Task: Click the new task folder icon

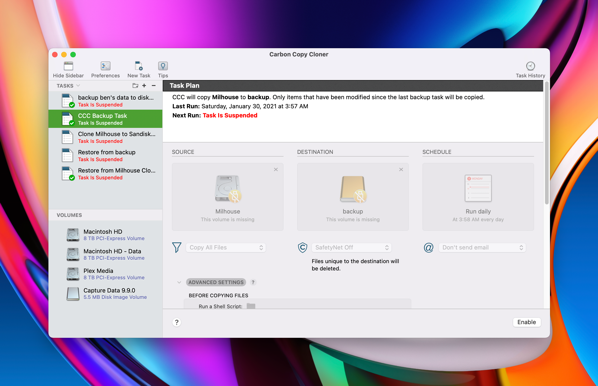Action: pyautogui.click(x=135, y=86)
